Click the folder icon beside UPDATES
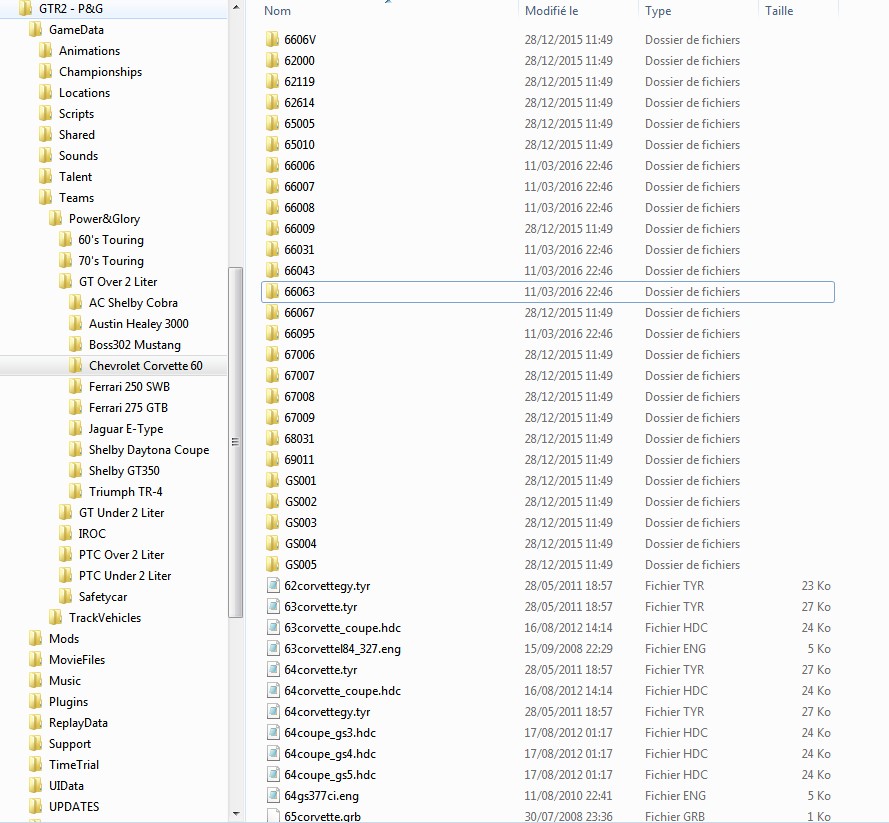Viewport: 889px width, 823px height. (36, 806)
